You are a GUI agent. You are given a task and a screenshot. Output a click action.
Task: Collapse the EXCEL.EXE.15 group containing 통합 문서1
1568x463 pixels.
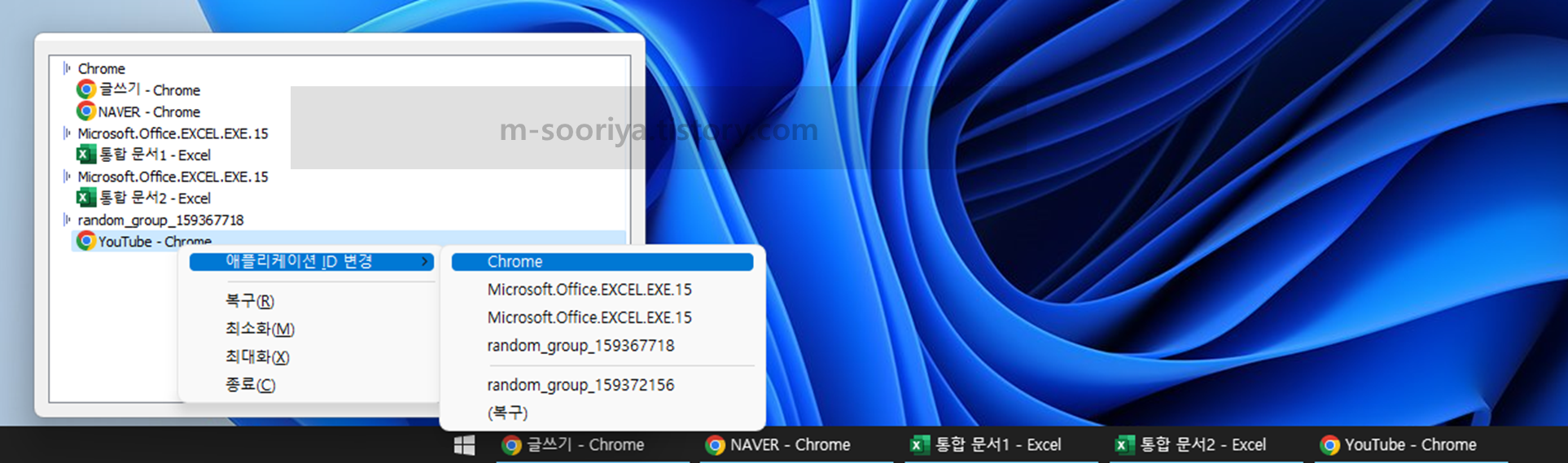point(67,133)
